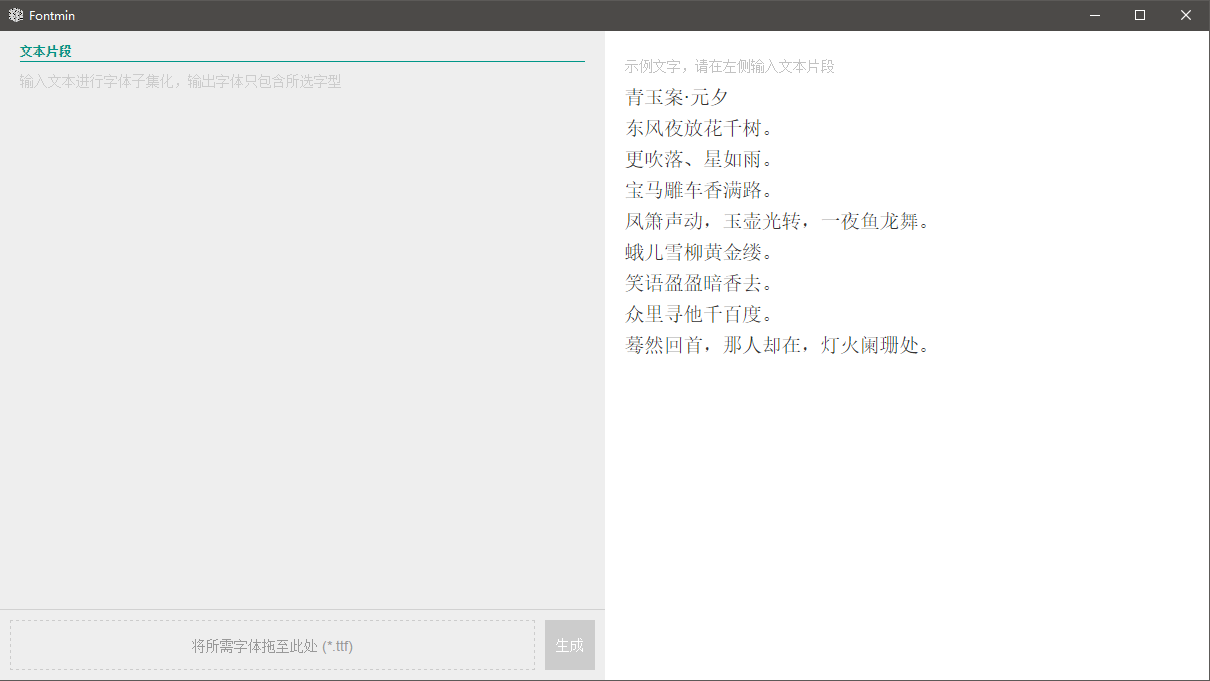Minimize the Fontmin window

1095,15
